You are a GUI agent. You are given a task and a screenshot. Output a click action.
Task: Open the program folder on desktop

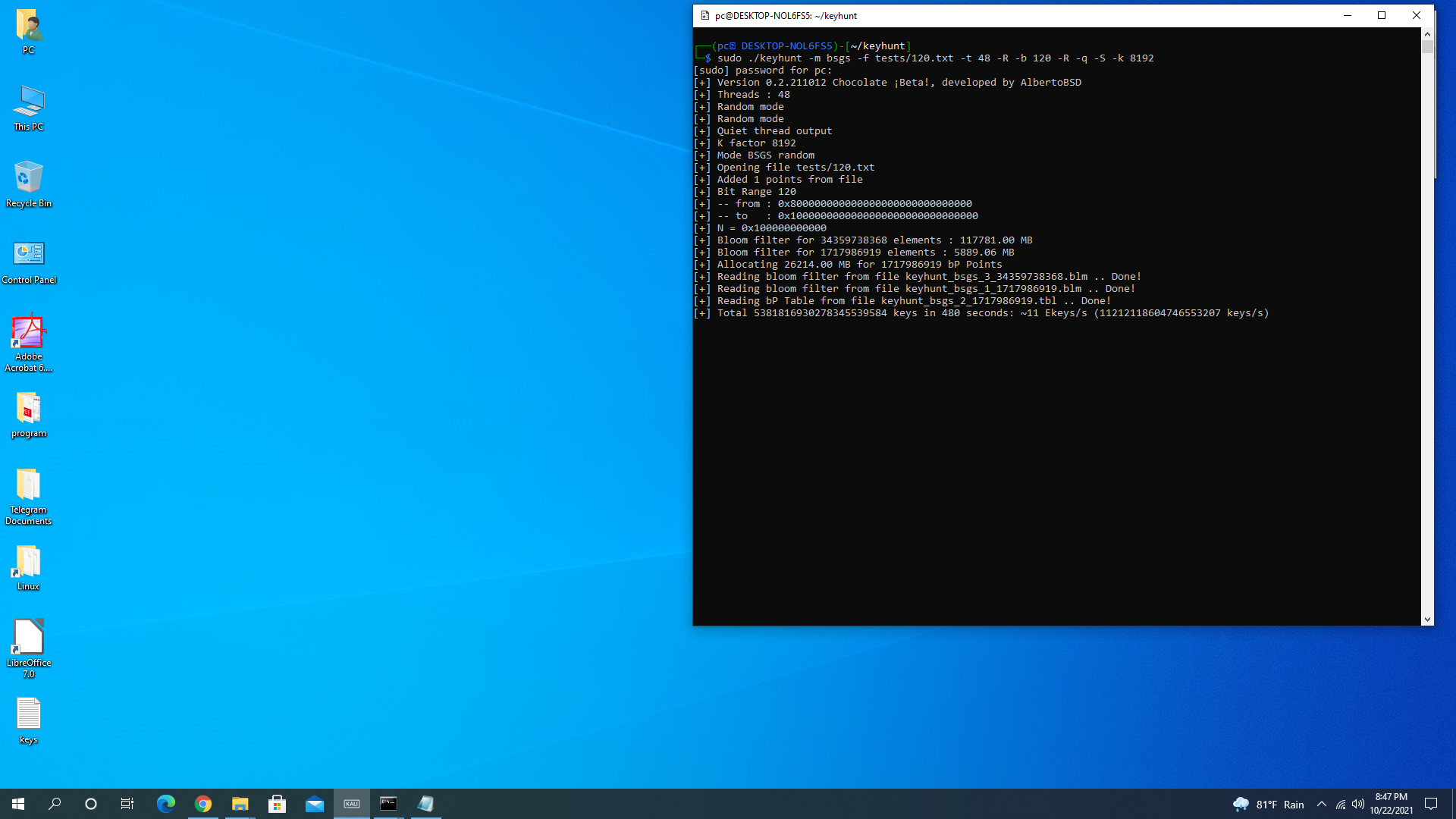29,414
